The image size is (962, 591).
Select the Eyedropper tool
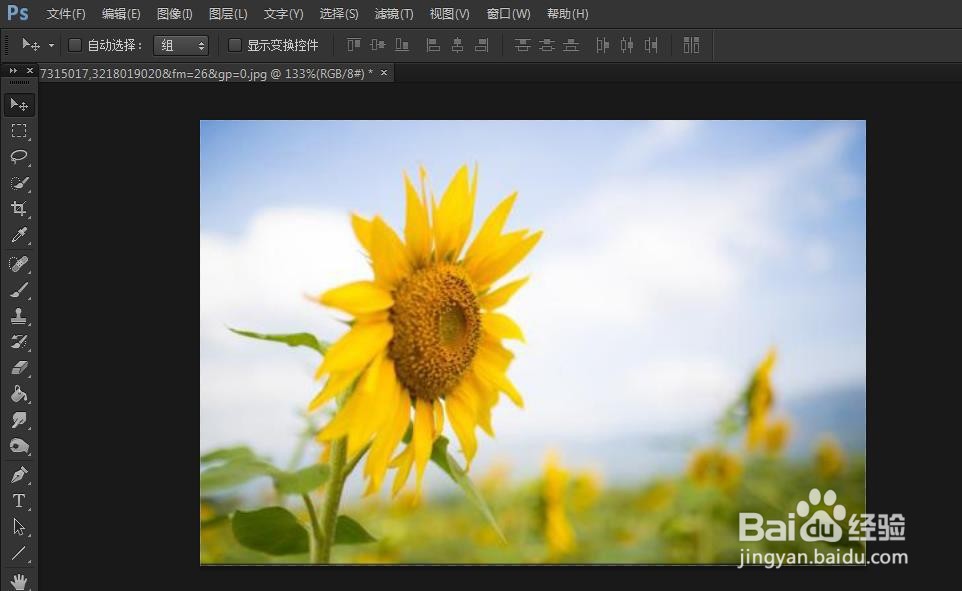click(x=19, y=235)
